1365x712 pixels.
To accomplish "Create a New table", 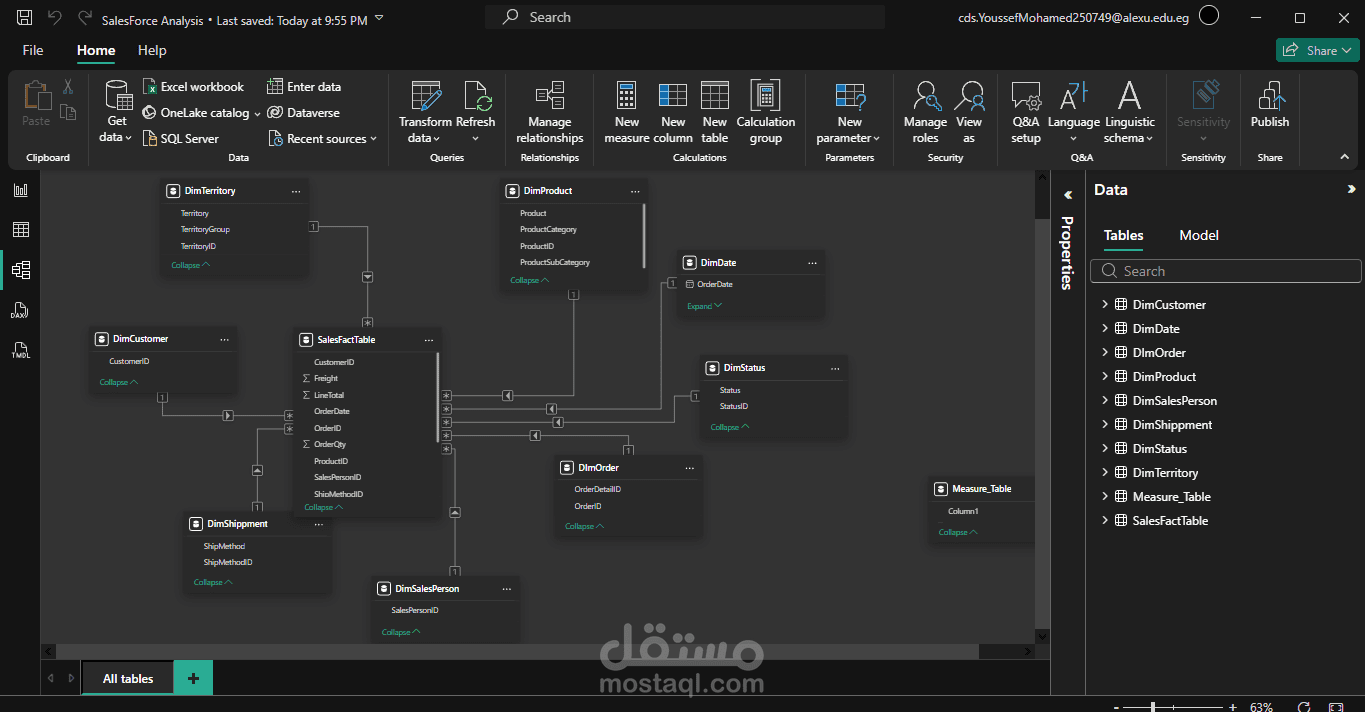I will pyautogui.click(x=714, y=112).
